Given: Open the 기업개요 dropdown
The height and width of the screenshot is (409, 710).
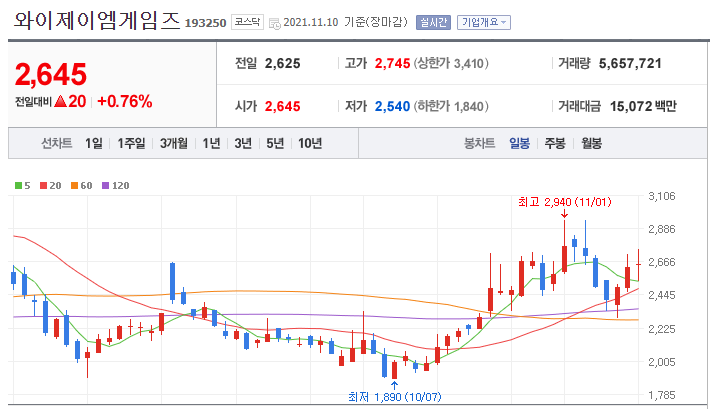Looking at the screenshot, I should point(484,22).
